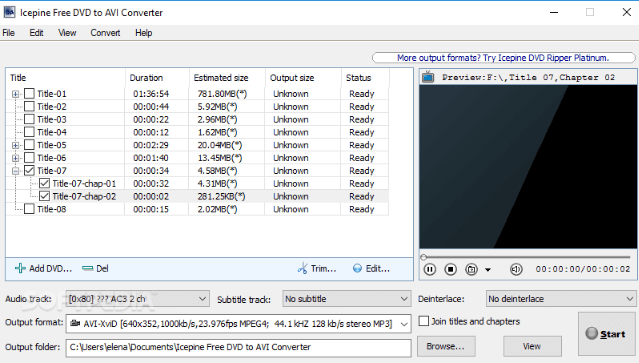Check the Title-02 checkbox
639x363 pixels.
pyautogui.click(x=29, y=106)
